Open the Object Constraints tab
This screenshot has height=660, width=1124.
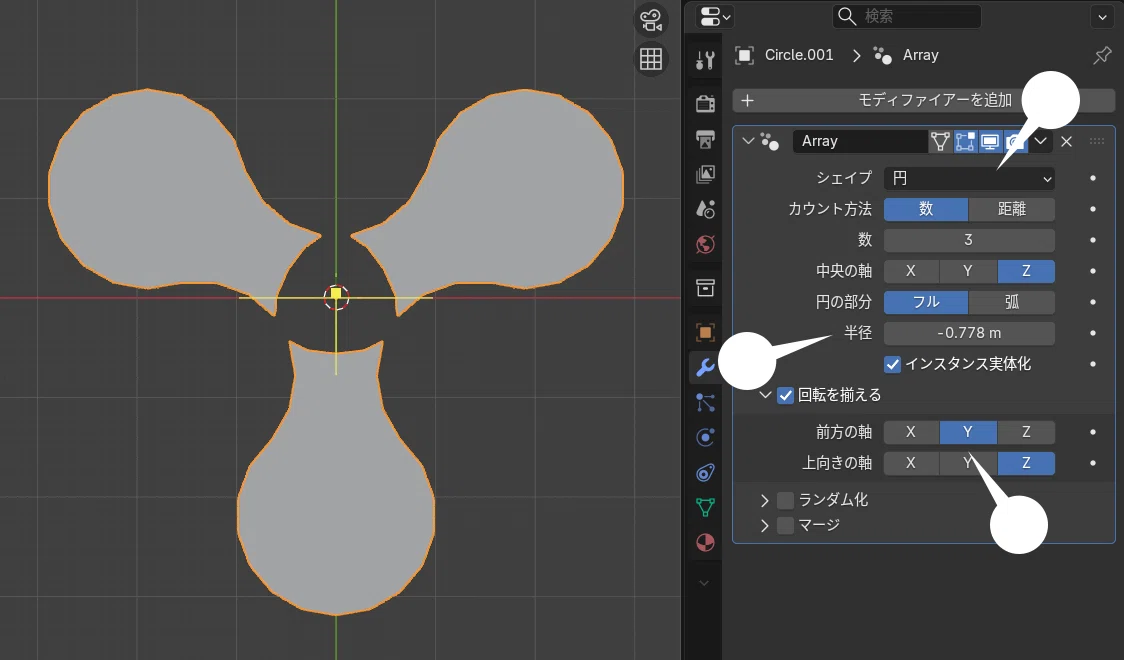point(705,473)
